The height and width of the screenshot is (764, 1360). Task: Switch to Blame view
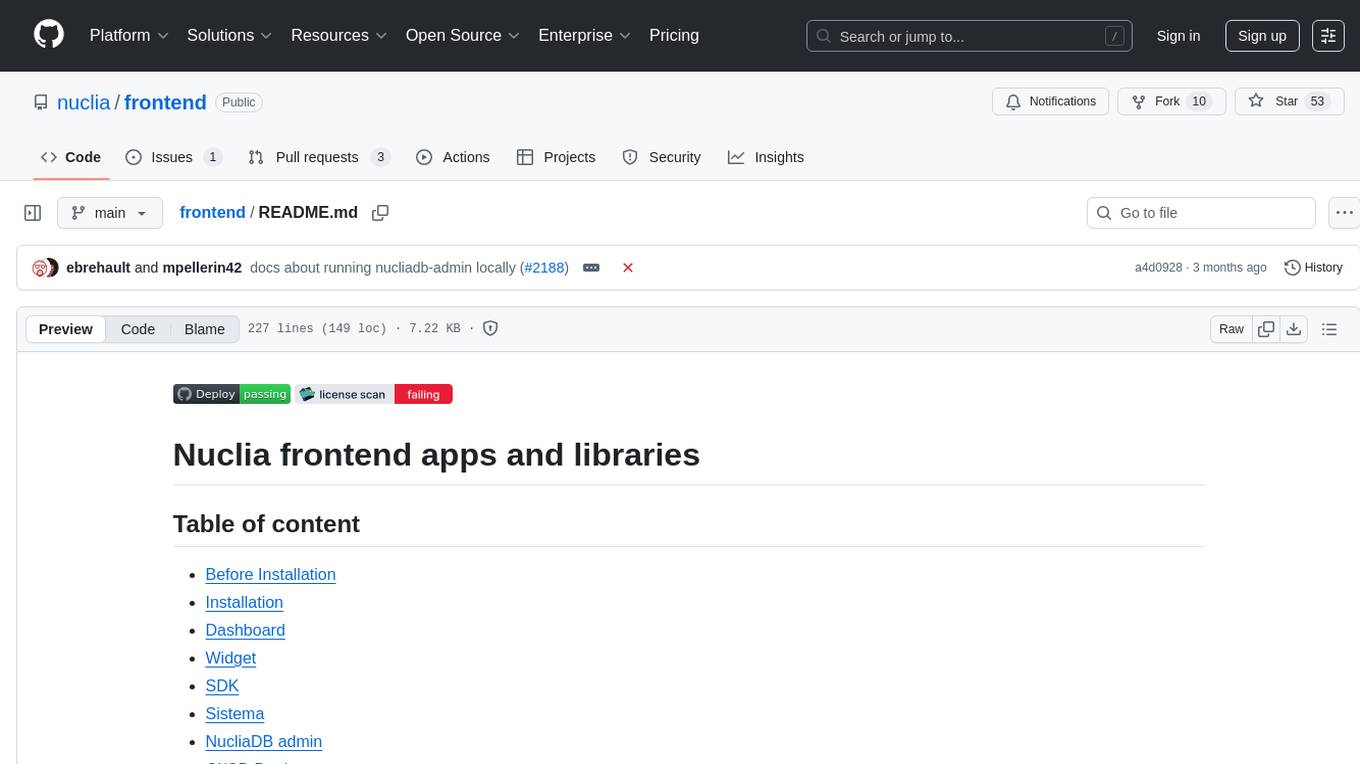(x=204, y=329)
